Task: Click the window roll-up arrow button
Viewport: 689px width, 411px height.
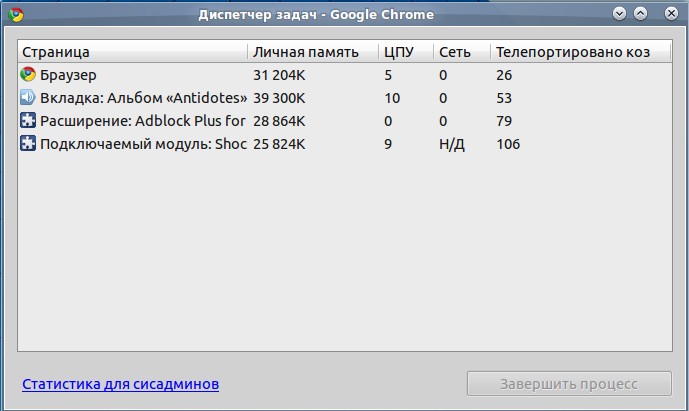Action: pos(640,13)
